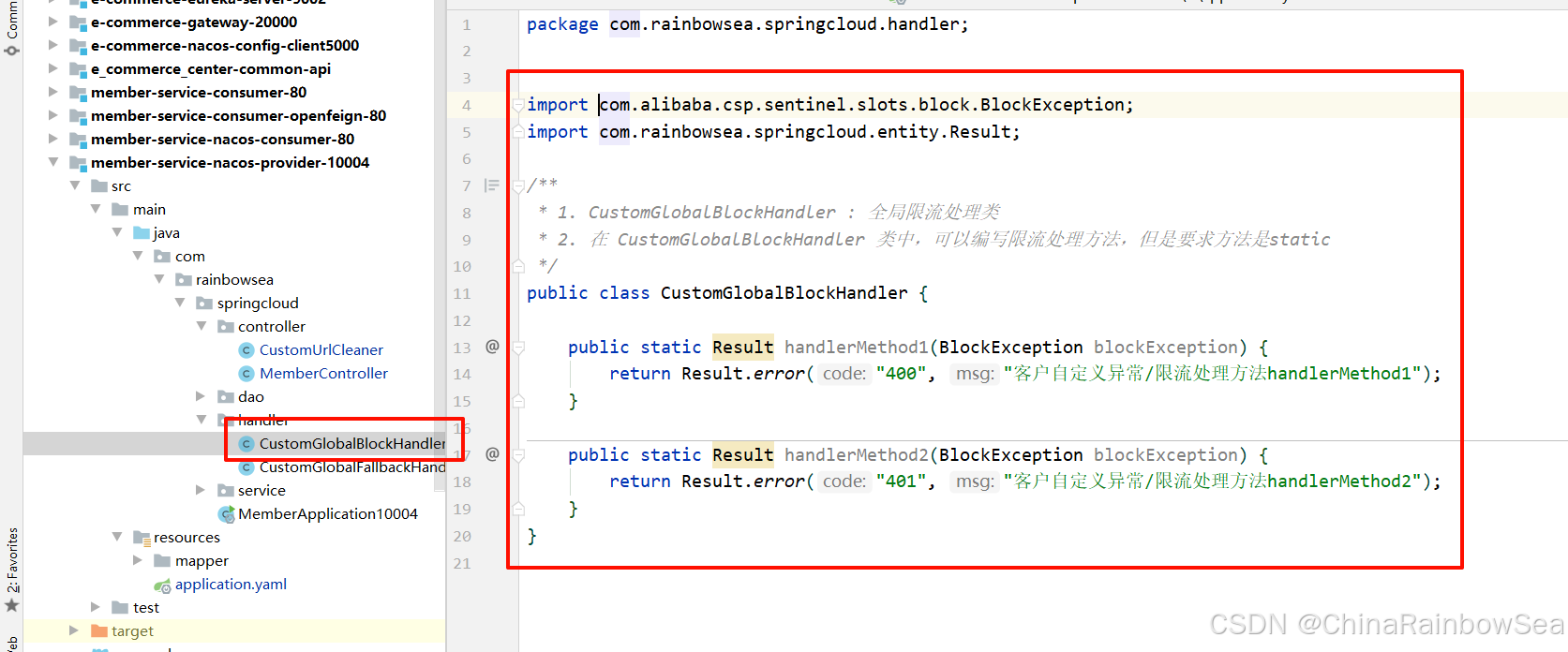Click the member-service-consumer-80 module icon
This screenshot has width=1568, height=652.
pyautogui.click(x=78, y=92)
